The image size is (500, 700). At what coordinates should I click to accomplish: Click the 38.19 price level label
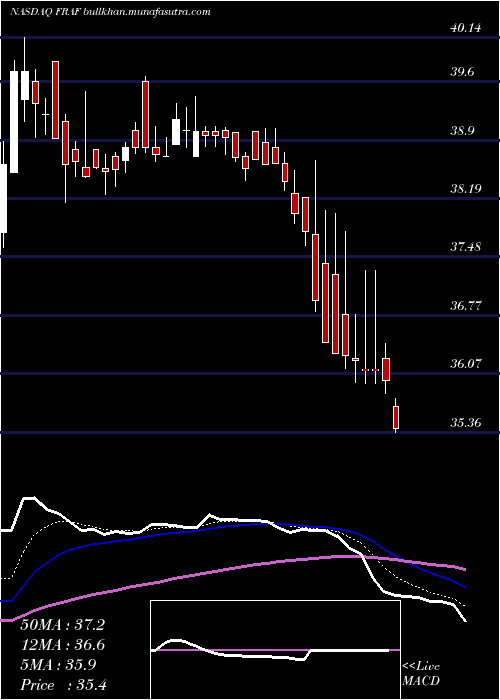point(465,188)
